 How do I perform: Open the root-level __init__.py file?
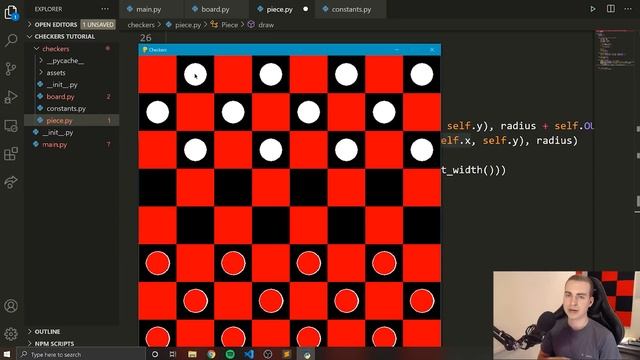pyautogui.click(x=58, y=133)
